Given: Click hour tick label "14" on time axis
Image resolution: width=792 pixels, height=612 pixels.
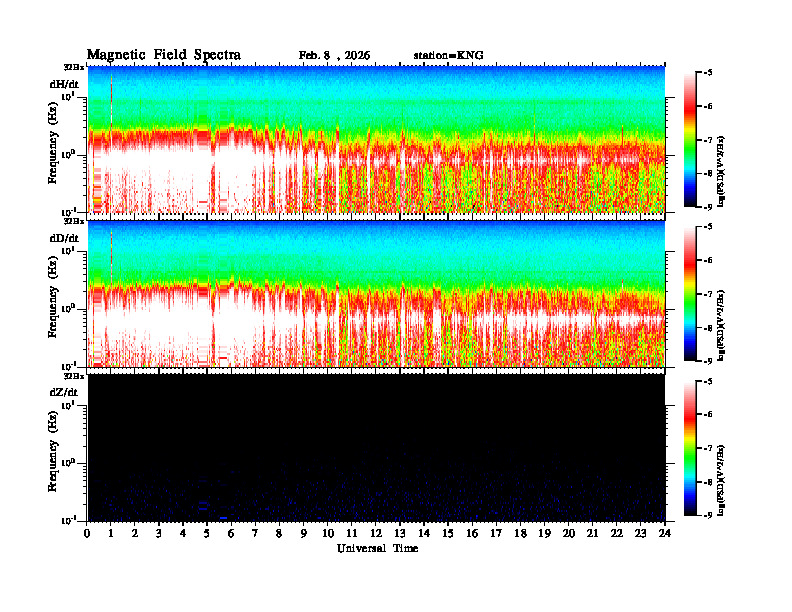Looking at the screenshot, I should 424,534.
